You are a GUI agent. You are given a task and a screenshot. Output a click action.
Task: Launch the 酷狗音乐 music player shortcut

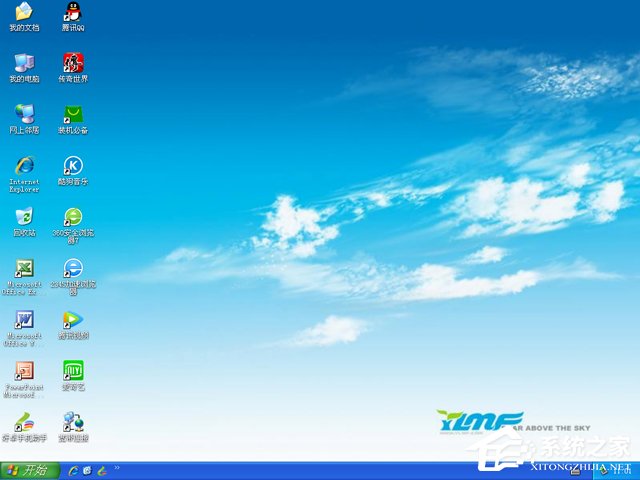pos(73,166)
